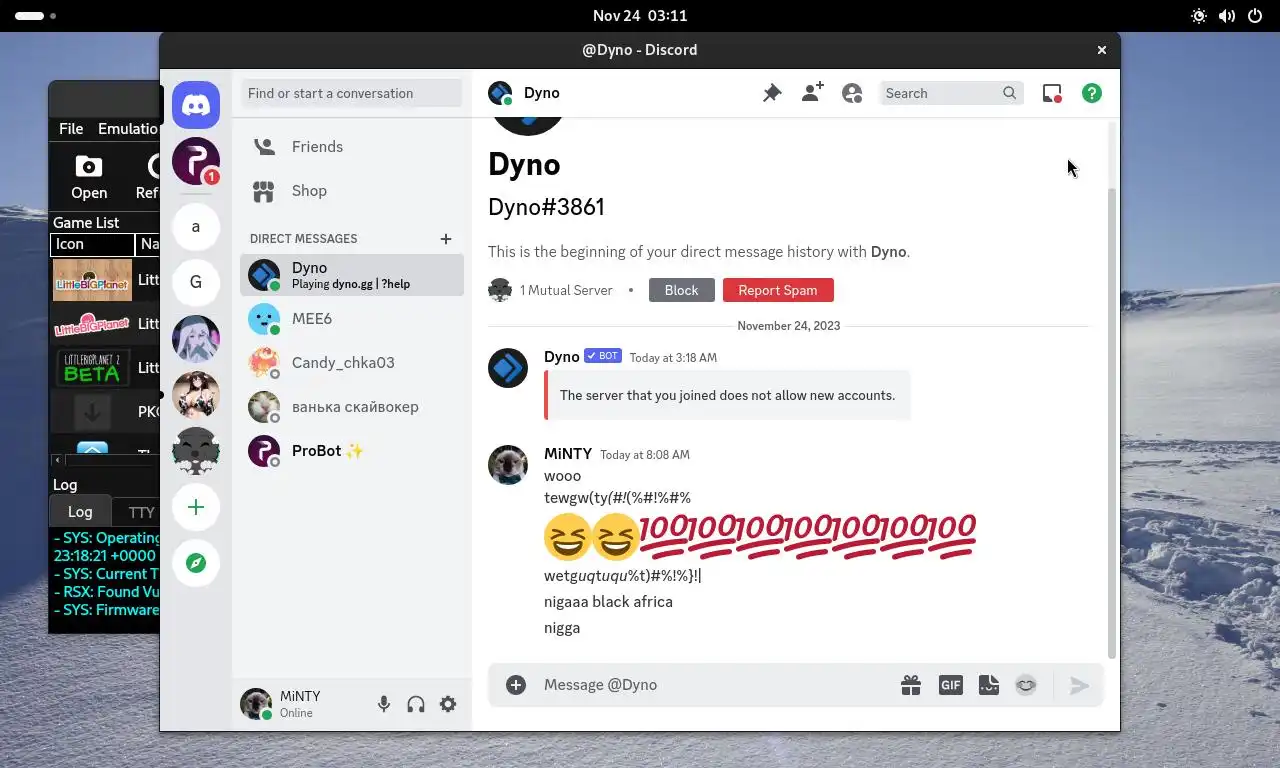Open the Shop page

tap(352, 191)
